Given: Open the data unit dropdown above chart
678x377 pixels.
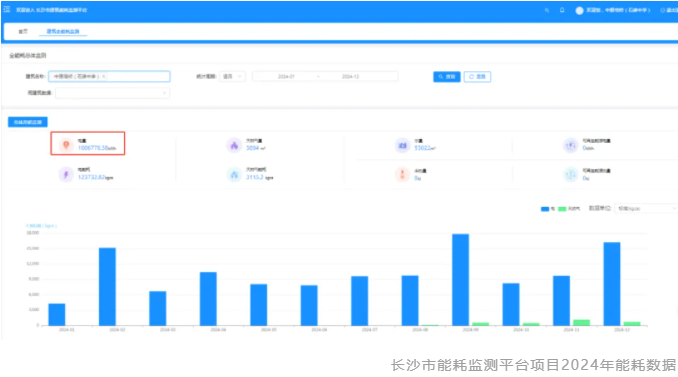Looking at the screenshot, I should [x=646, y=208].
